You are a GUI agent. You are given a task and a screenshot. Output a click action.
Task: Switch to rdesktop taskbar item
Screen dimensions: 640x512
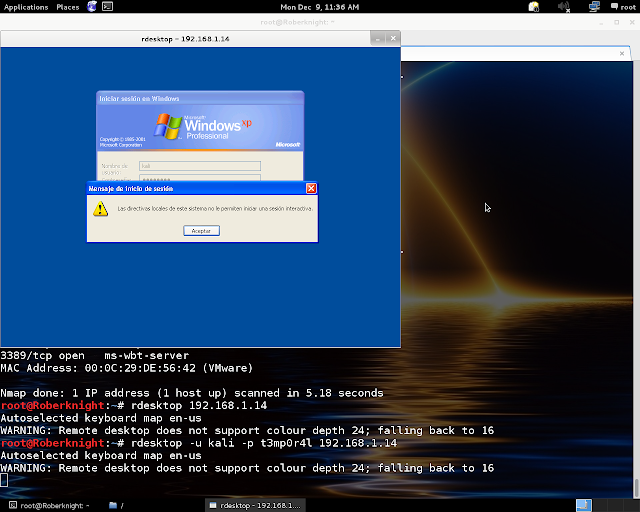tap(255, 505)
